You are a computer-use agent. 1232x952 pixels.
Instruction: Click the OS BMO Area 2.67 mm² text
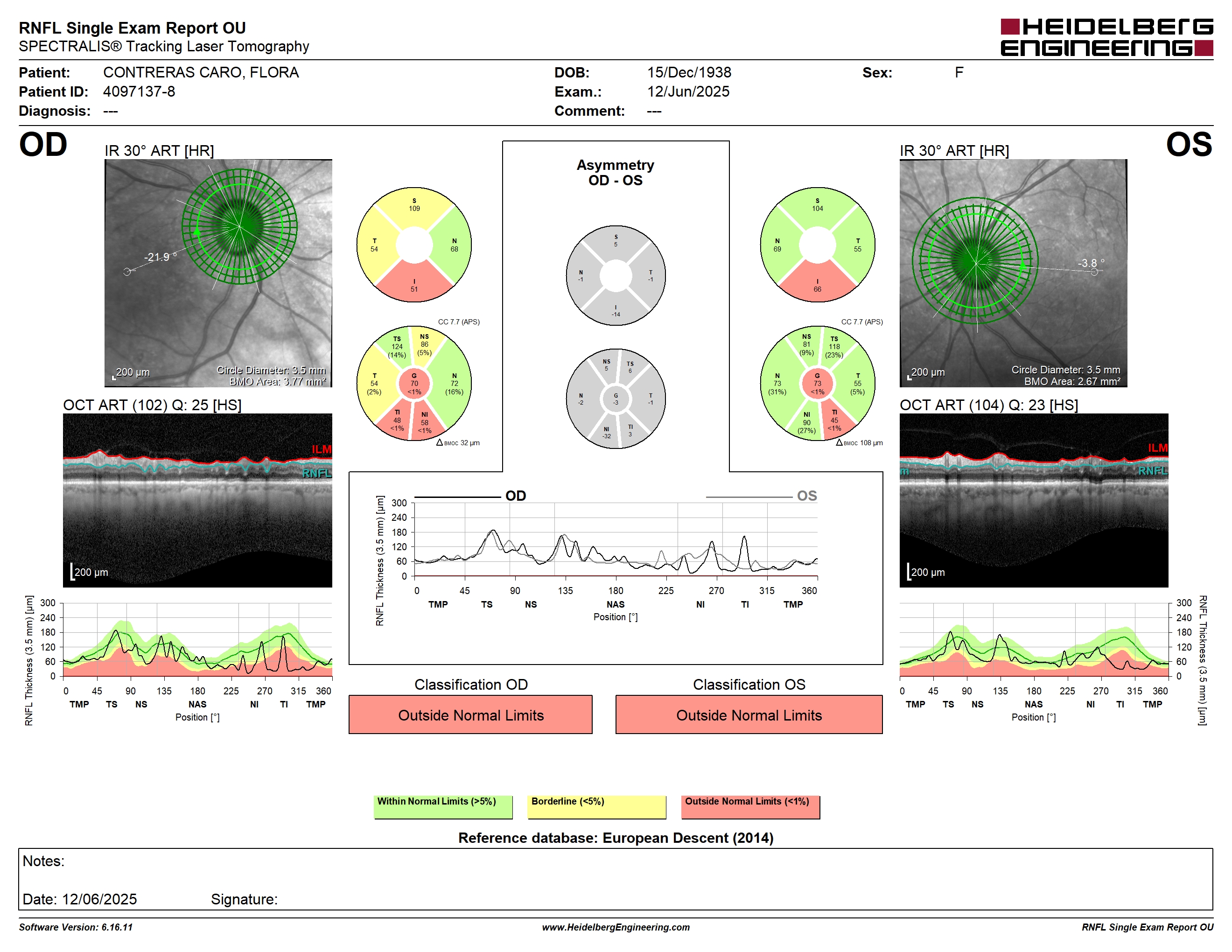pyautogui.click(x=1072, y=381)
